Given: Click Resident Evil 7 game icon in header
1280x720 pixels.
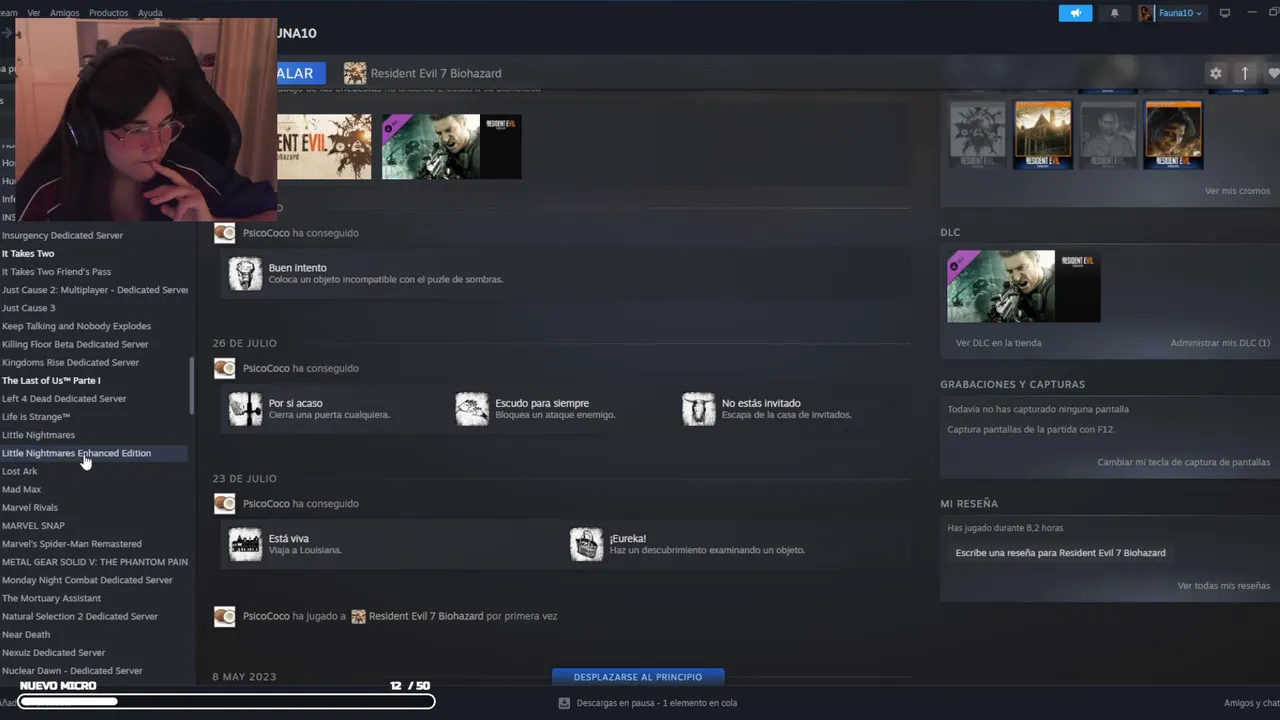Looking at the screenshot, I should tap(355, 73).
